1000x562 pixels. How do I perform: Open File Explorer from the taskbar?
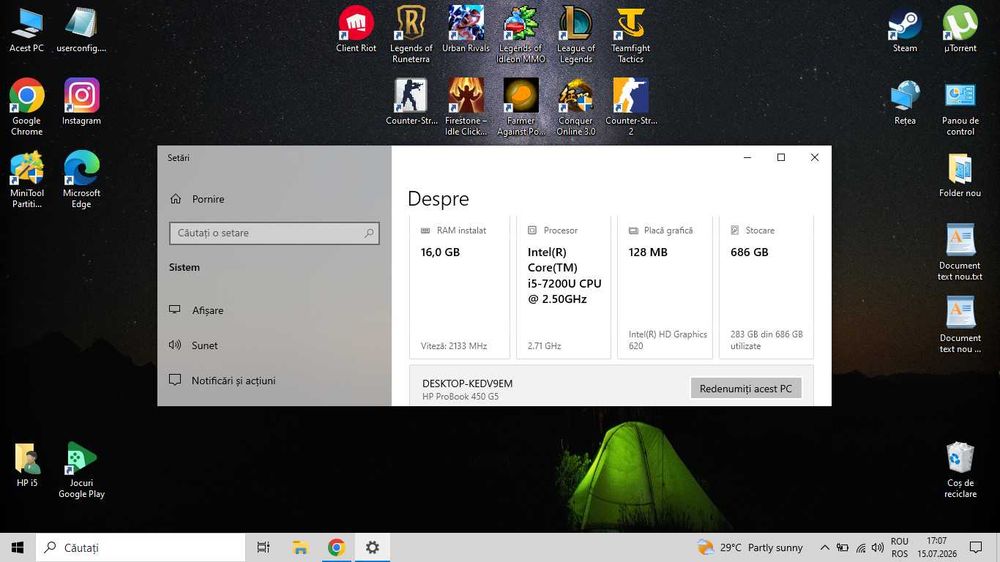(300, 547)
